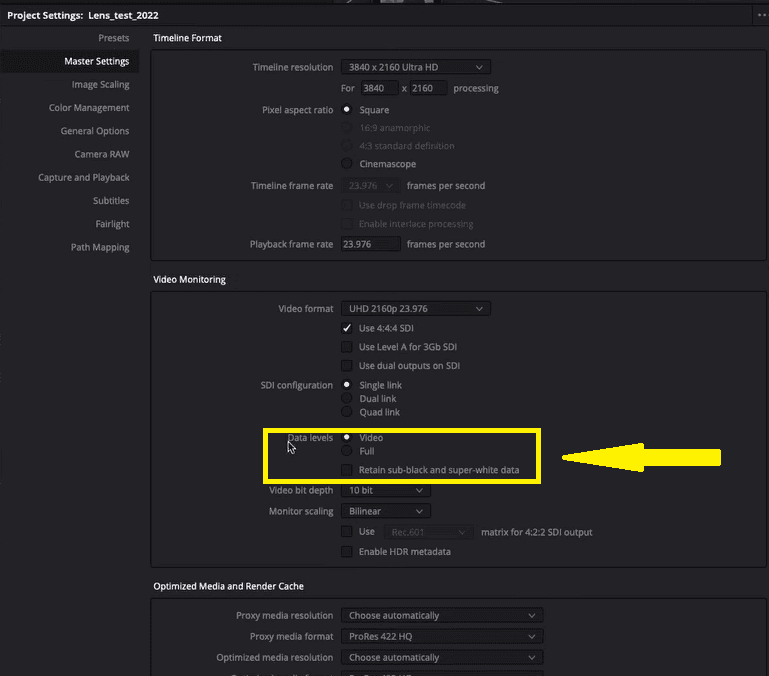
Task: Select Full data levels
Action: 347,451
